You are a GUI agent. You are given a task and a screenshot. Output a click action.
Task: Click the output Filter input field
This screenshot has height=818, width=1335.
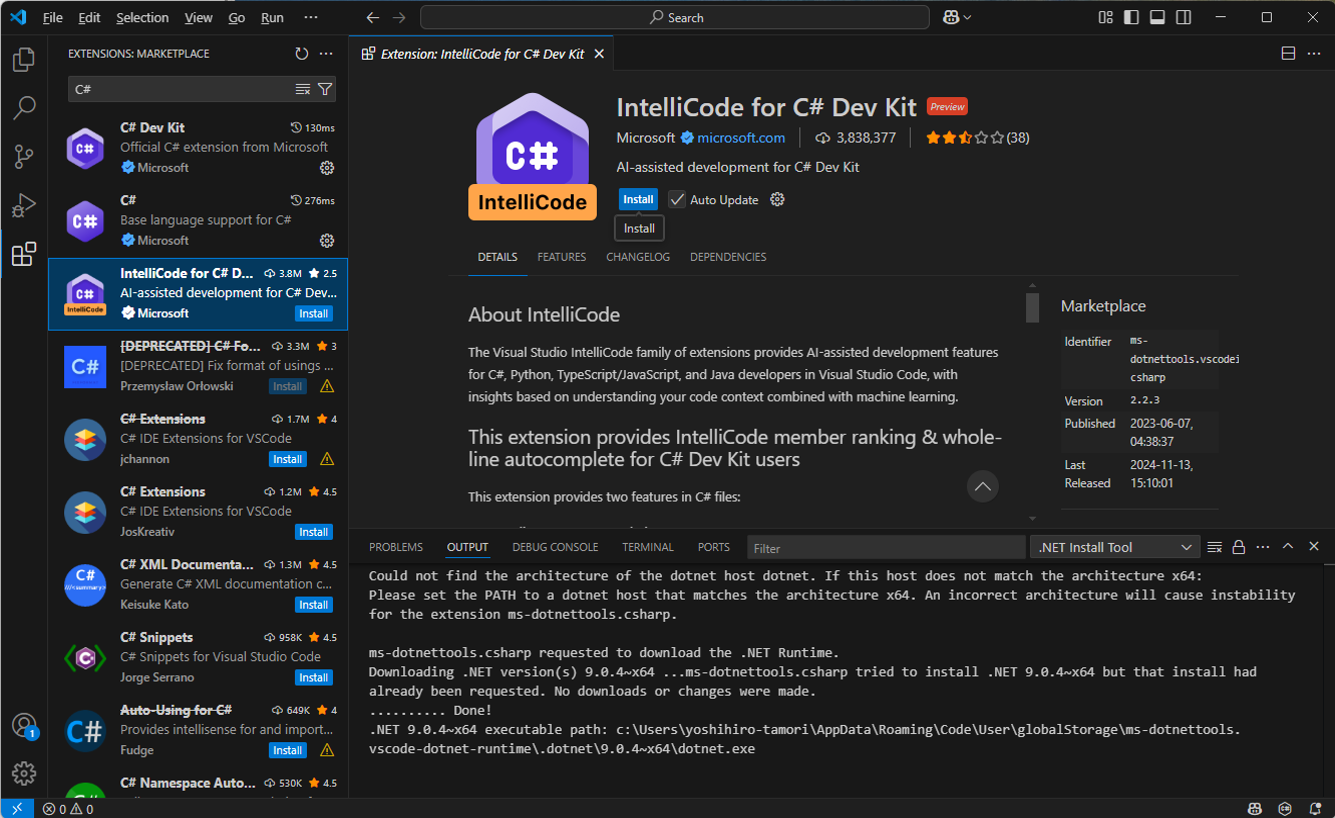point(885,548)
